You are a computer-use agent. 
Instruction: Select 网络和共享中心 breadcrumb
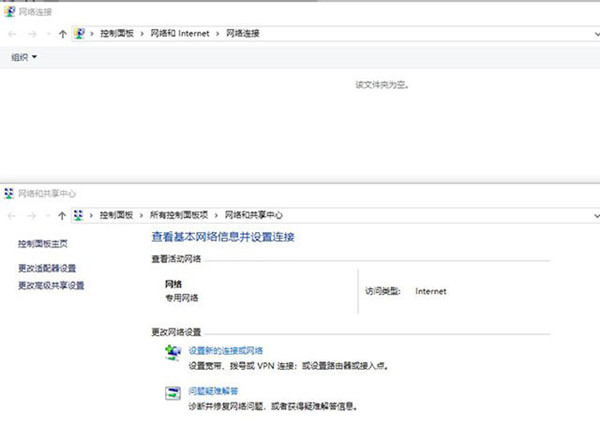coord(253,215)
